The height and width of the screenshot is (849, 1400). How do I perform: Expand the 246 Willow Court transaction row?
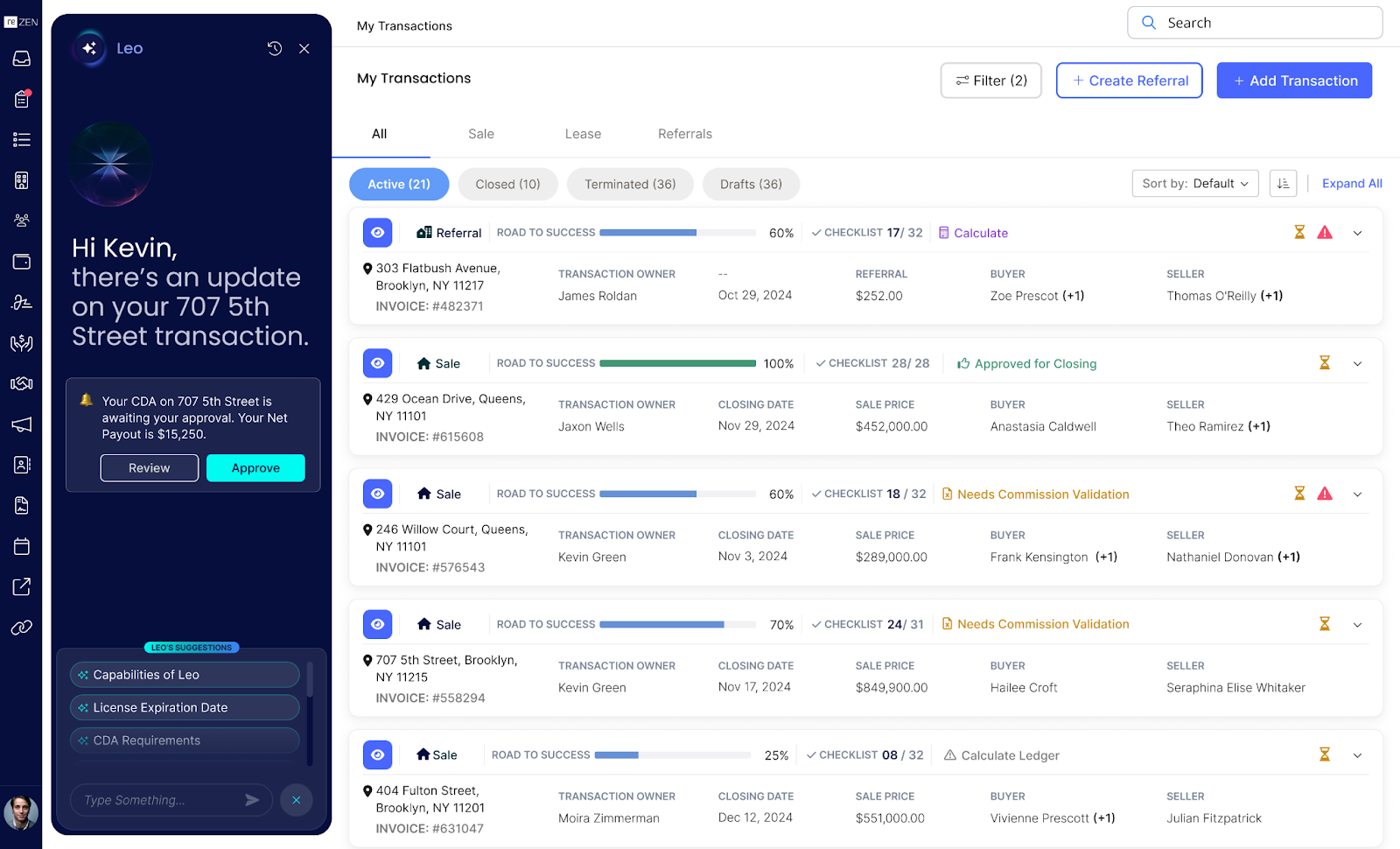tap(1357, 495)
